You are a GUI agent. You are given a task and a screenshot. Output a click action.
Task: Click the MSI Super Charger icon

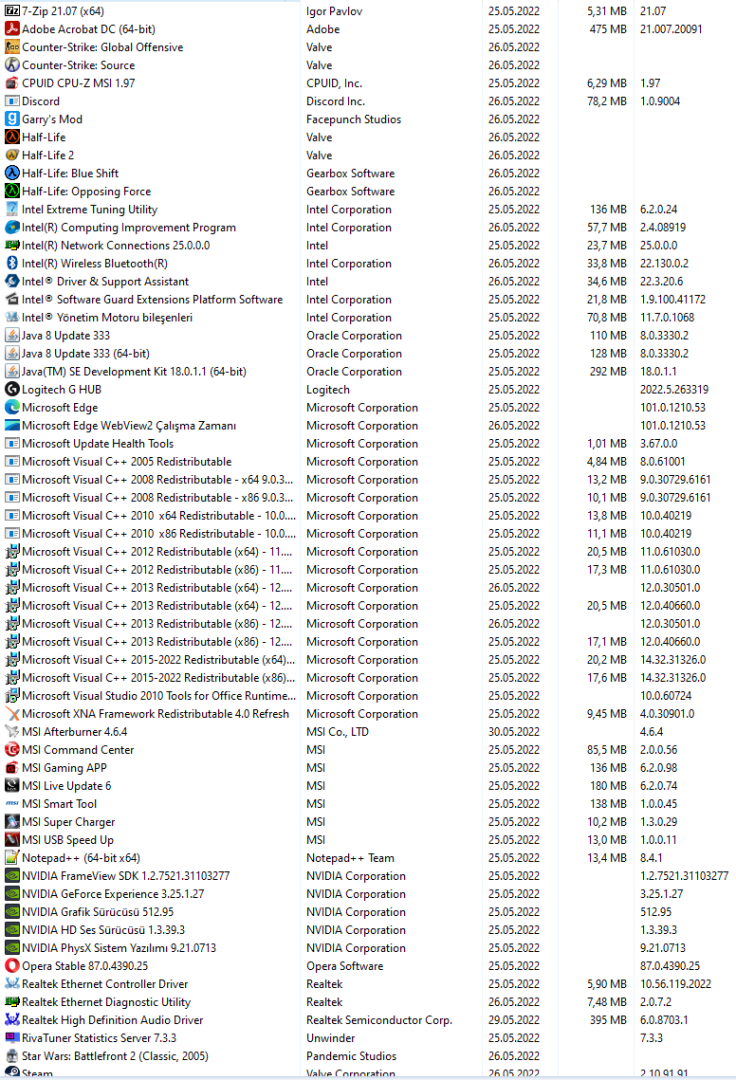(x=12, y=822)
